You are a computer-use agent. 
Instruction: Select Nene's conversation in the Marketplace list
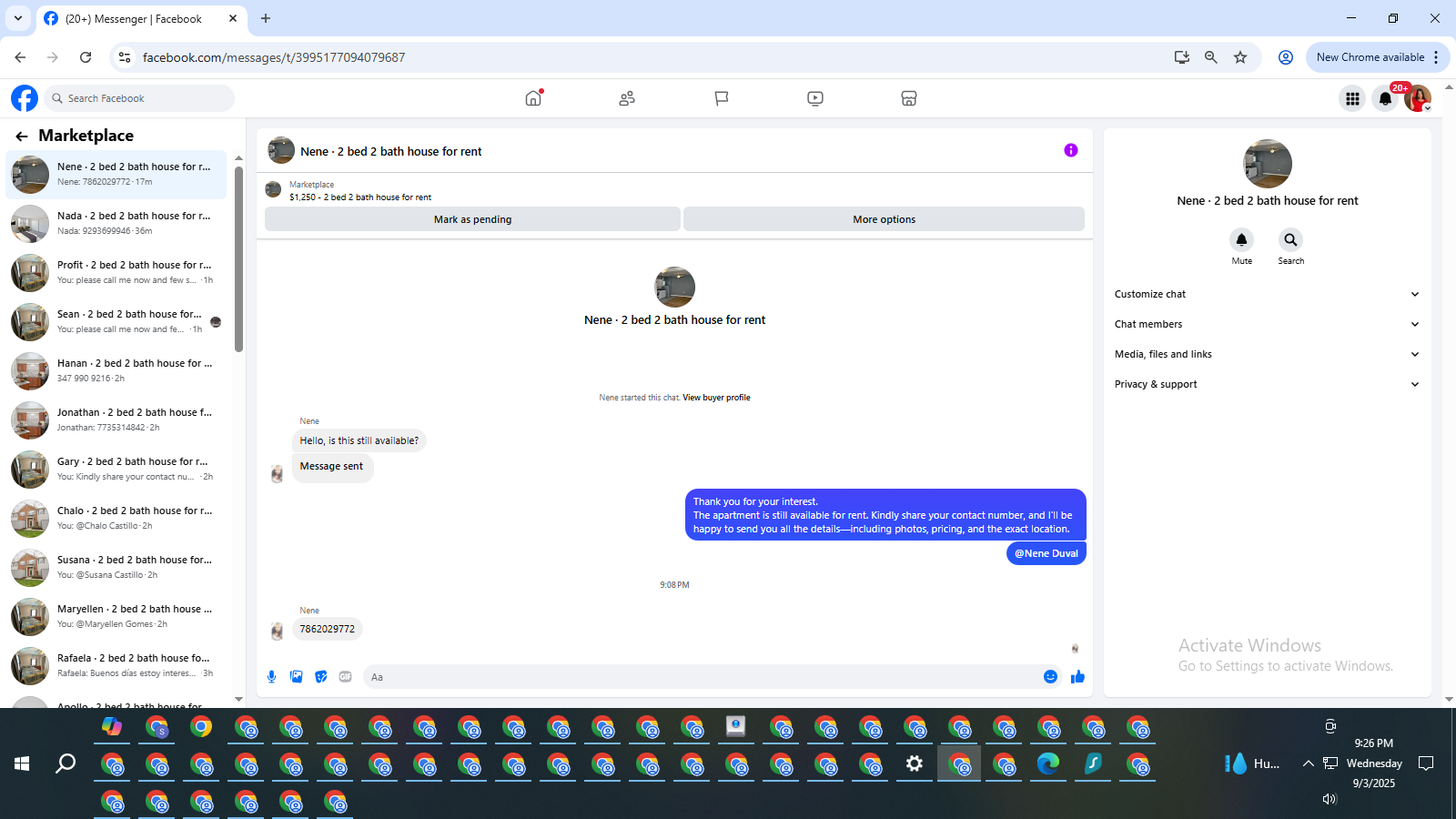pyautogui.click(x=116, y=174)
